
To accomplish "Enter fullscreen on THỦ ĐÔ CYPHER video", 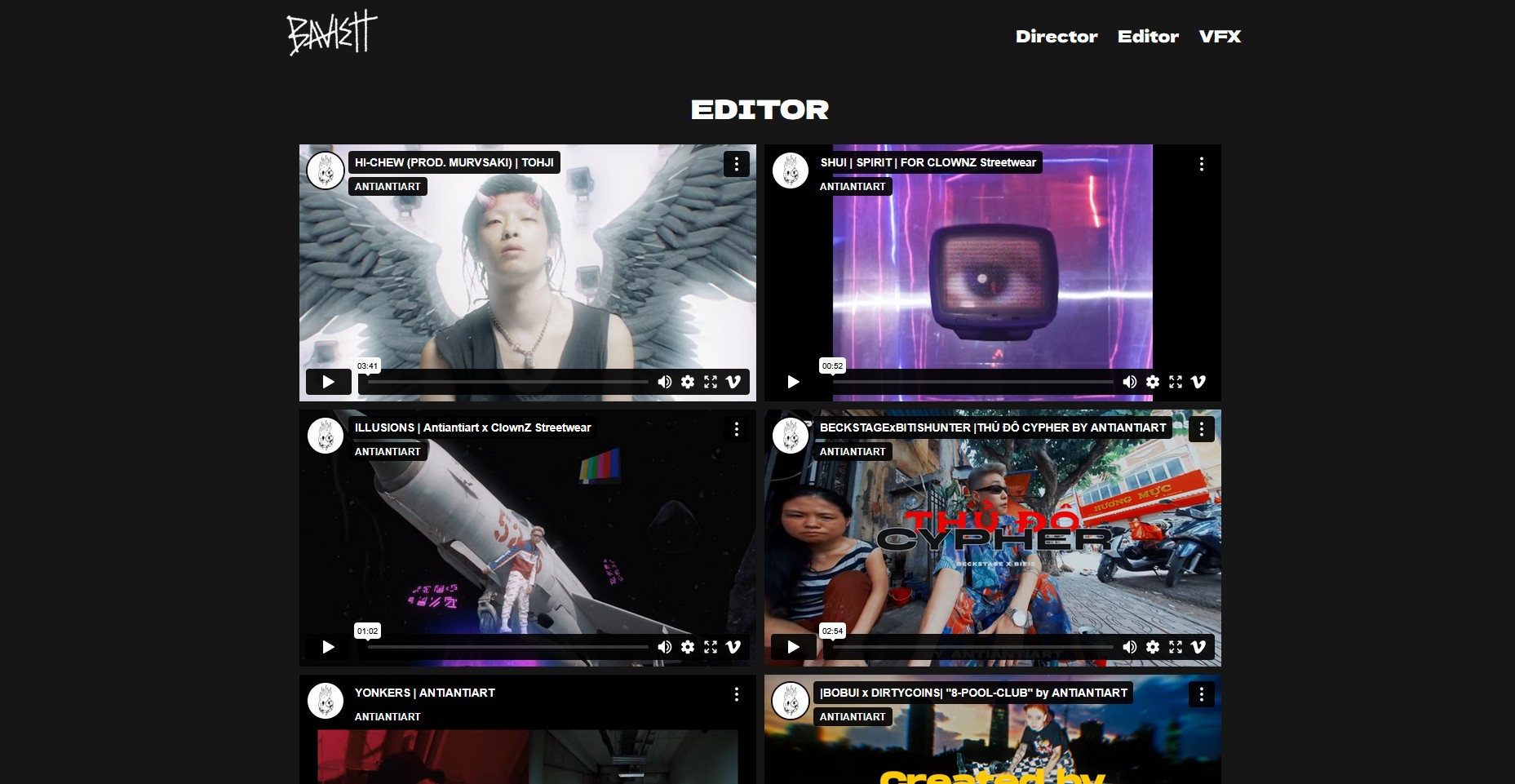I will click(x=1176, y=647).
